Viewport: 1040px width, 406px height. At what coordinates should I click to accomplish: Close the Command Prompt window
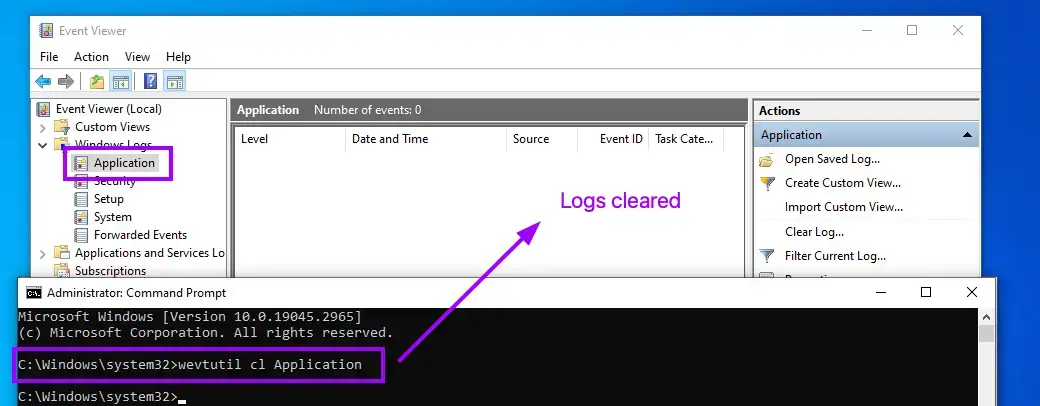(x=972, y=293)
